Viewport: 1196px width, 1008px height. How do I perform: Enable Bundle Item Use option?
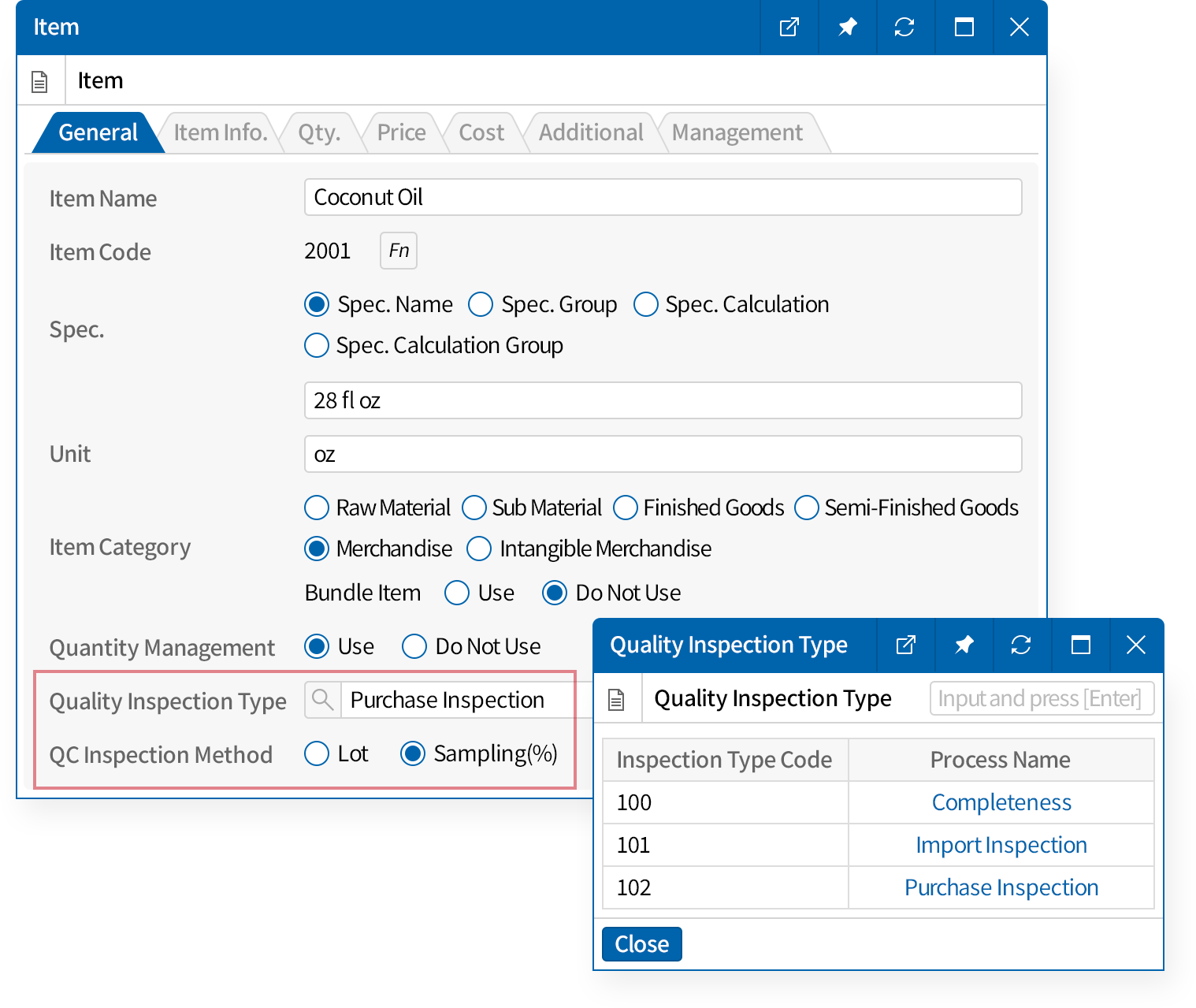(x=457, y=593)
